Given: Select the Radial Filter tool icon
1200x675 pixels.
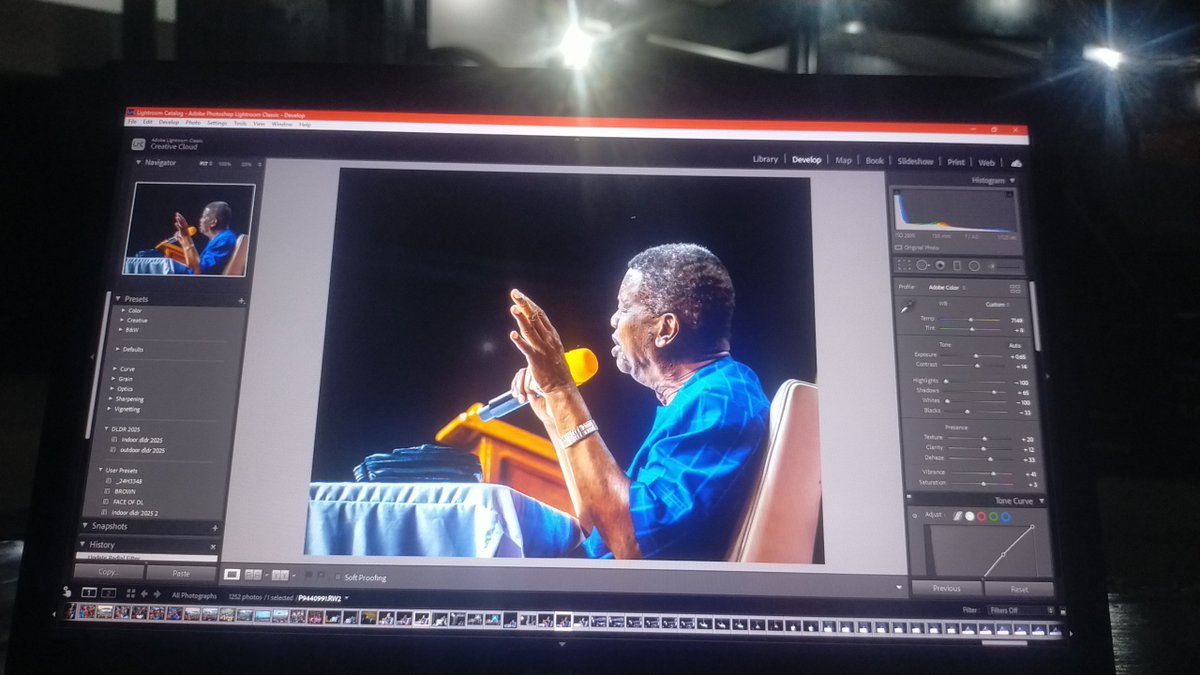Looking at the screenshot, I should click(x=974, y=266).
